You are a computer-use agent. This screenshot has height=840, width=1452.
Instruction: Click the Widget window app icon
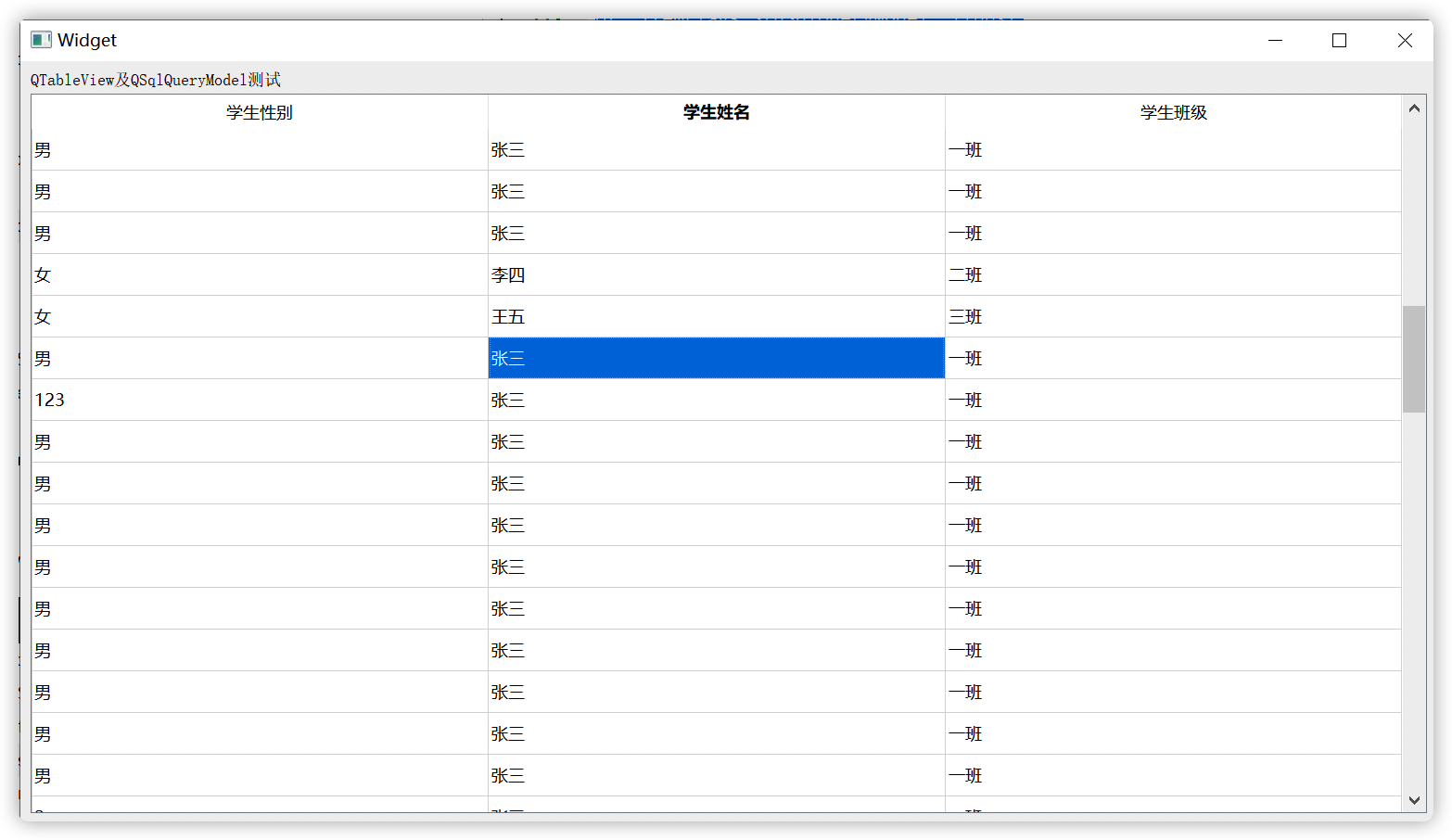pyautogui.click(x=41, y=40)
